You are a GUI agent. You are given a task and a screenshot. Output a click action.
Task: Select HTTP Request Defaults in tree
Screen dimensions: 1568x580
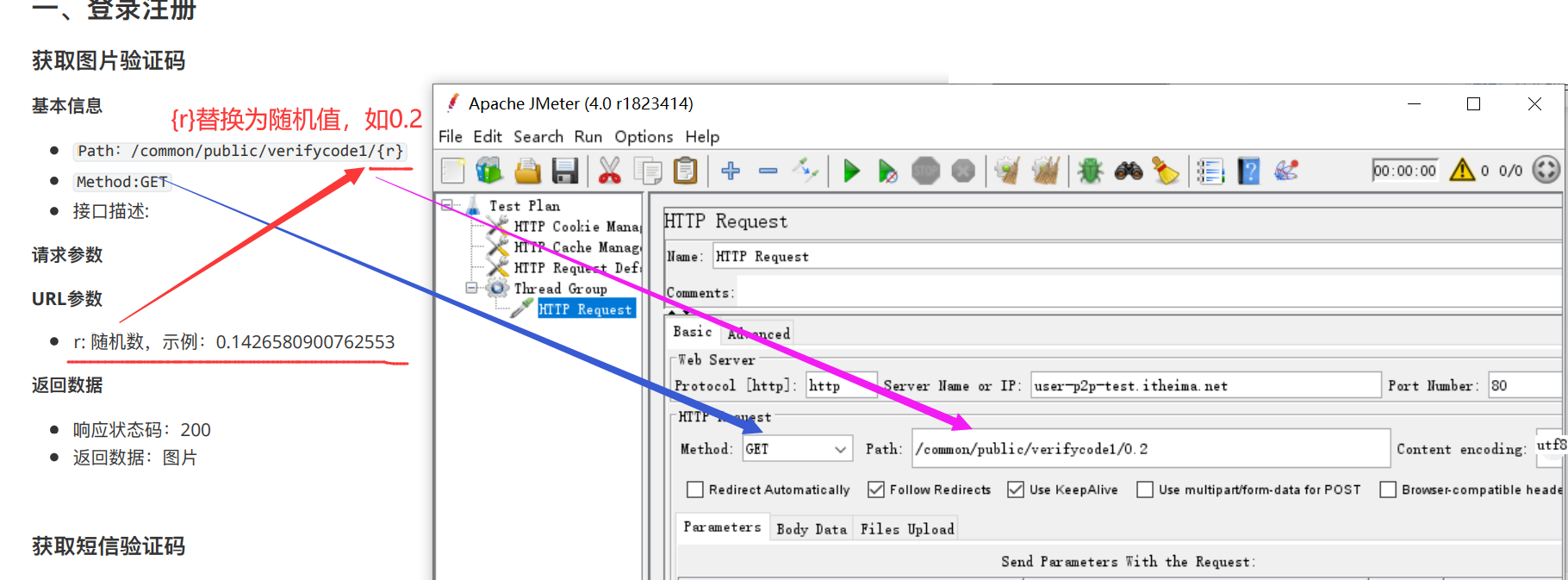click(578, 268)
